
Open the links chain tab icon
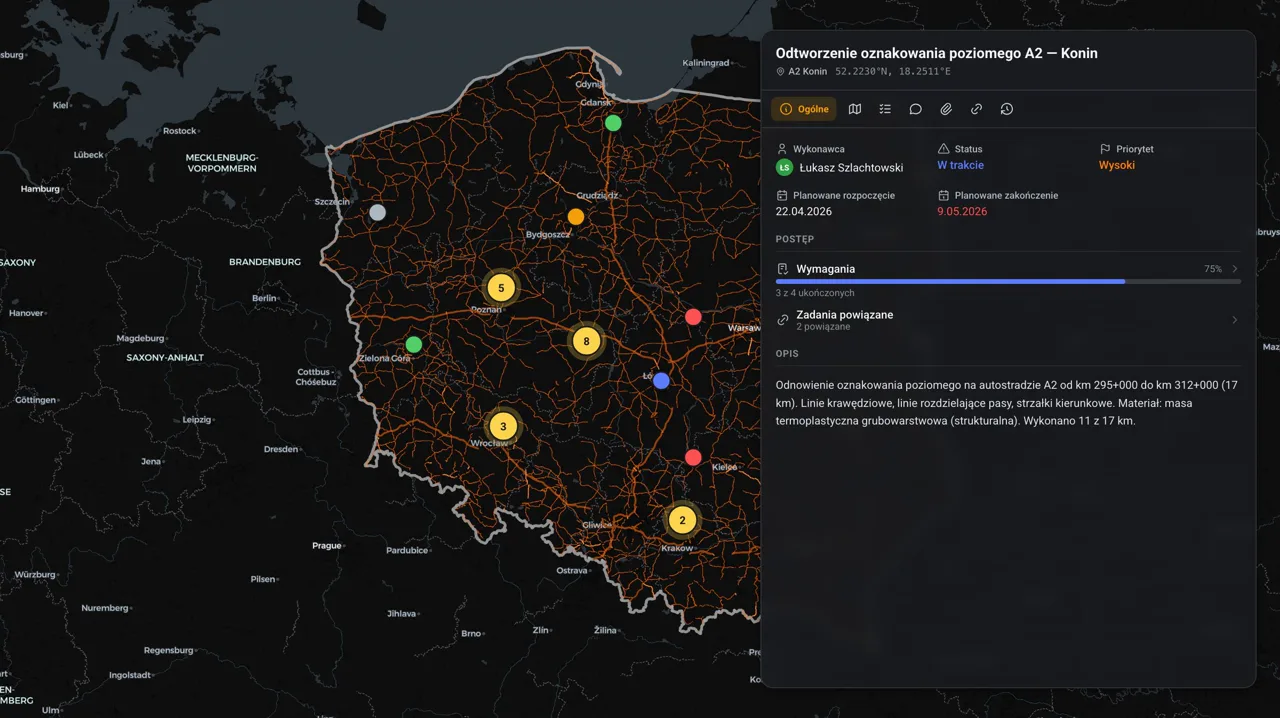976,109
